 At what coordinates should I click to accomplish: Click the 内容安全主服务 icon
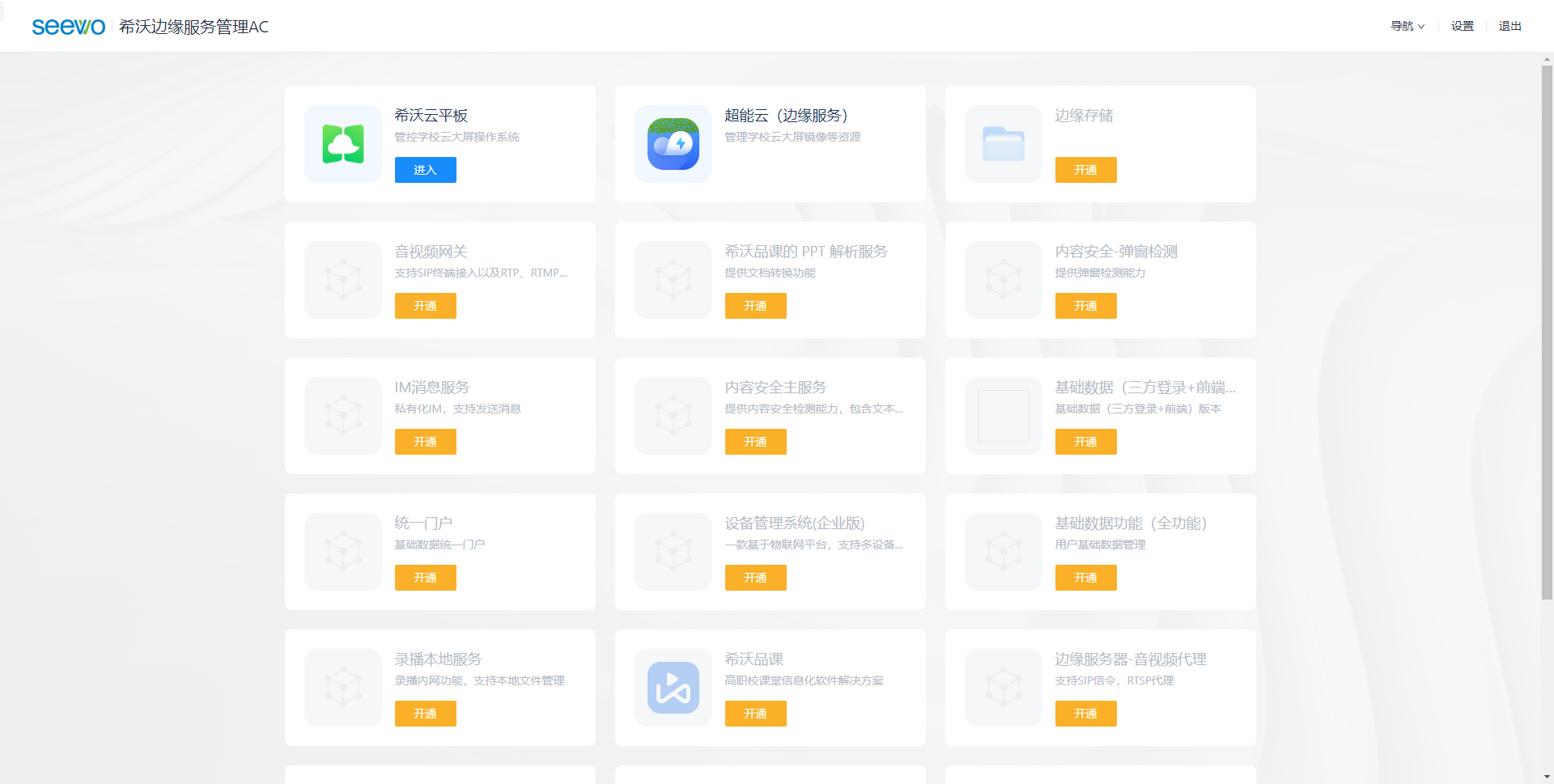(x=673, y=416)
